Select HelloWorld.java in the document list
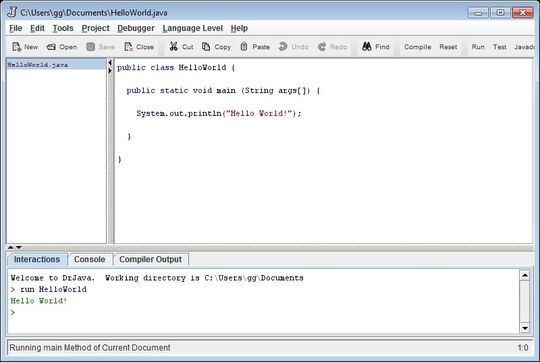 56,65
